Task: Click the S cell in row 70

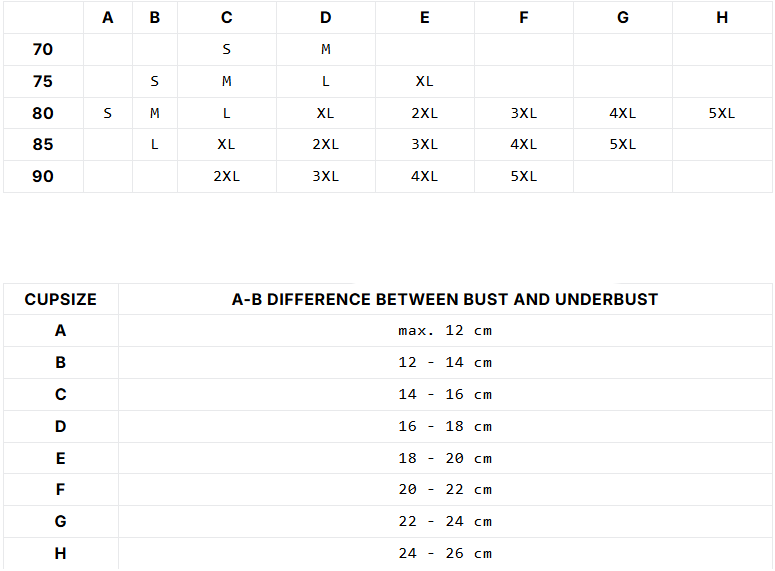Action: pos(226,49)
